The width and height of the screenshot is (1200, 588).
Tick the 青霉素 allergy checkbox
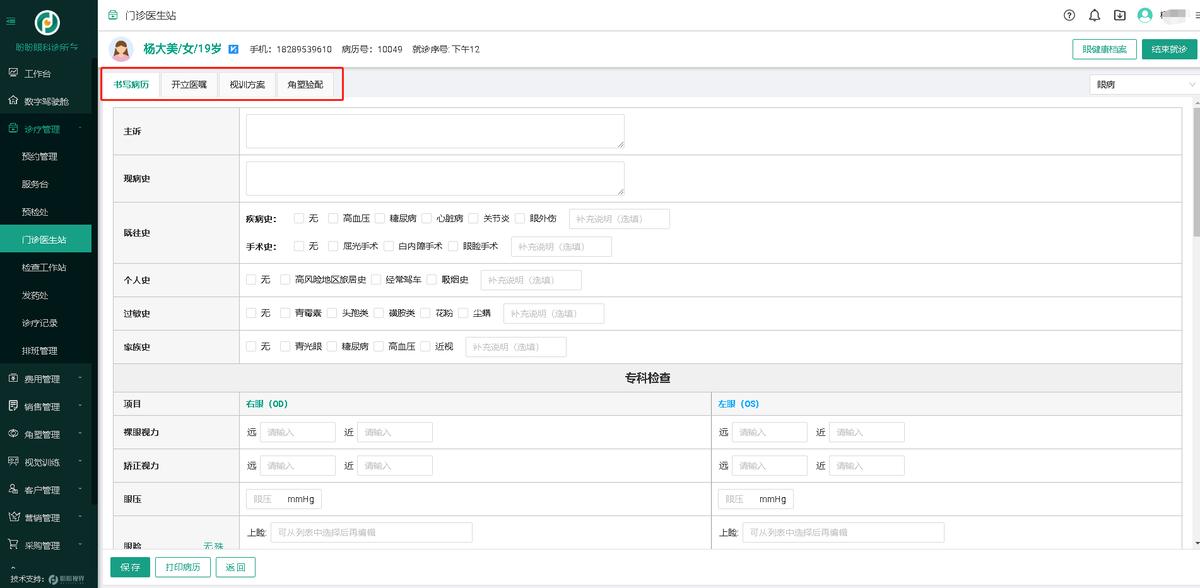(285, 313)
